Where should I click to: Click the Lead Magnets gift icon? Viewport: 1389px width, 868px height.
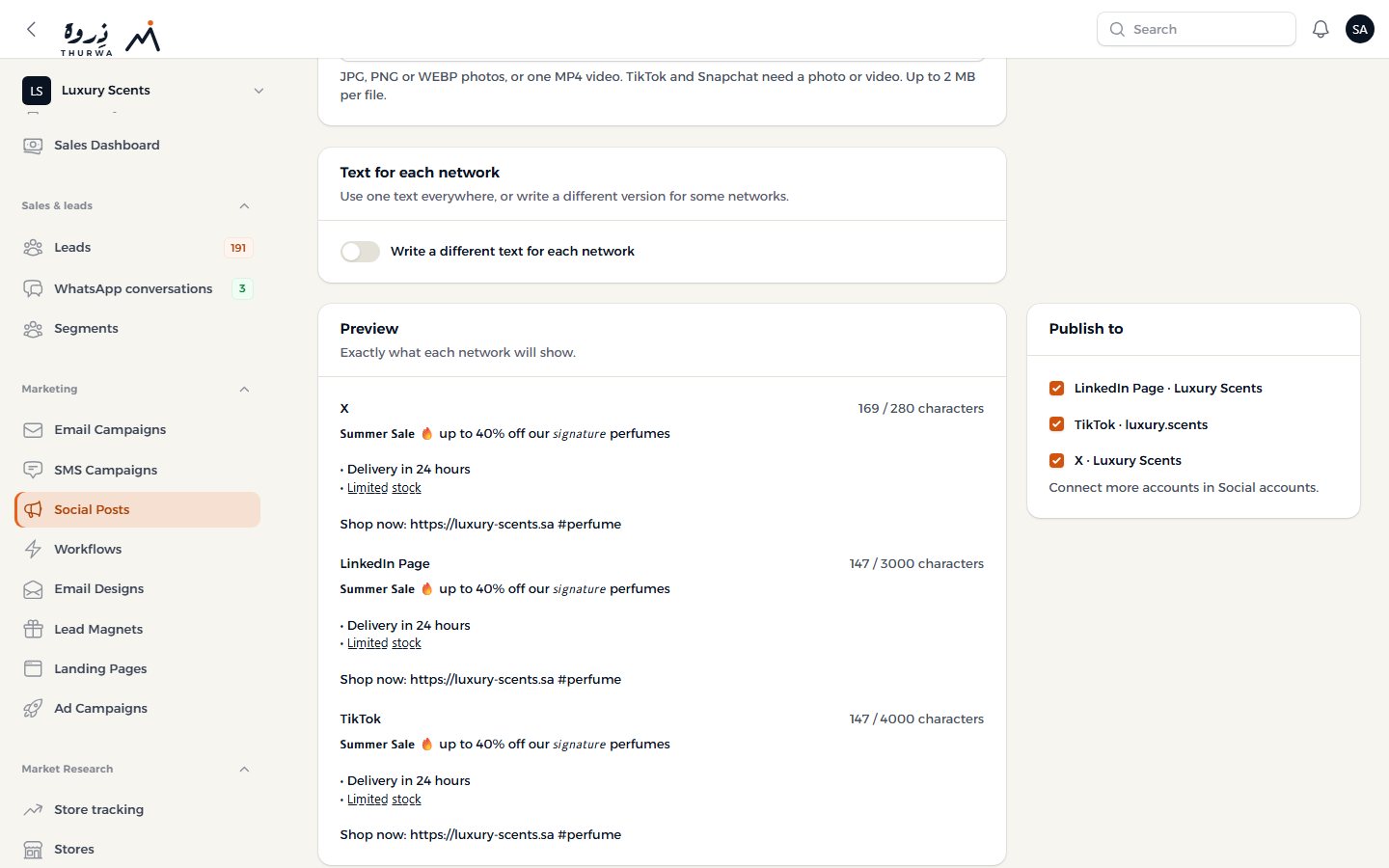pos(33,629)
